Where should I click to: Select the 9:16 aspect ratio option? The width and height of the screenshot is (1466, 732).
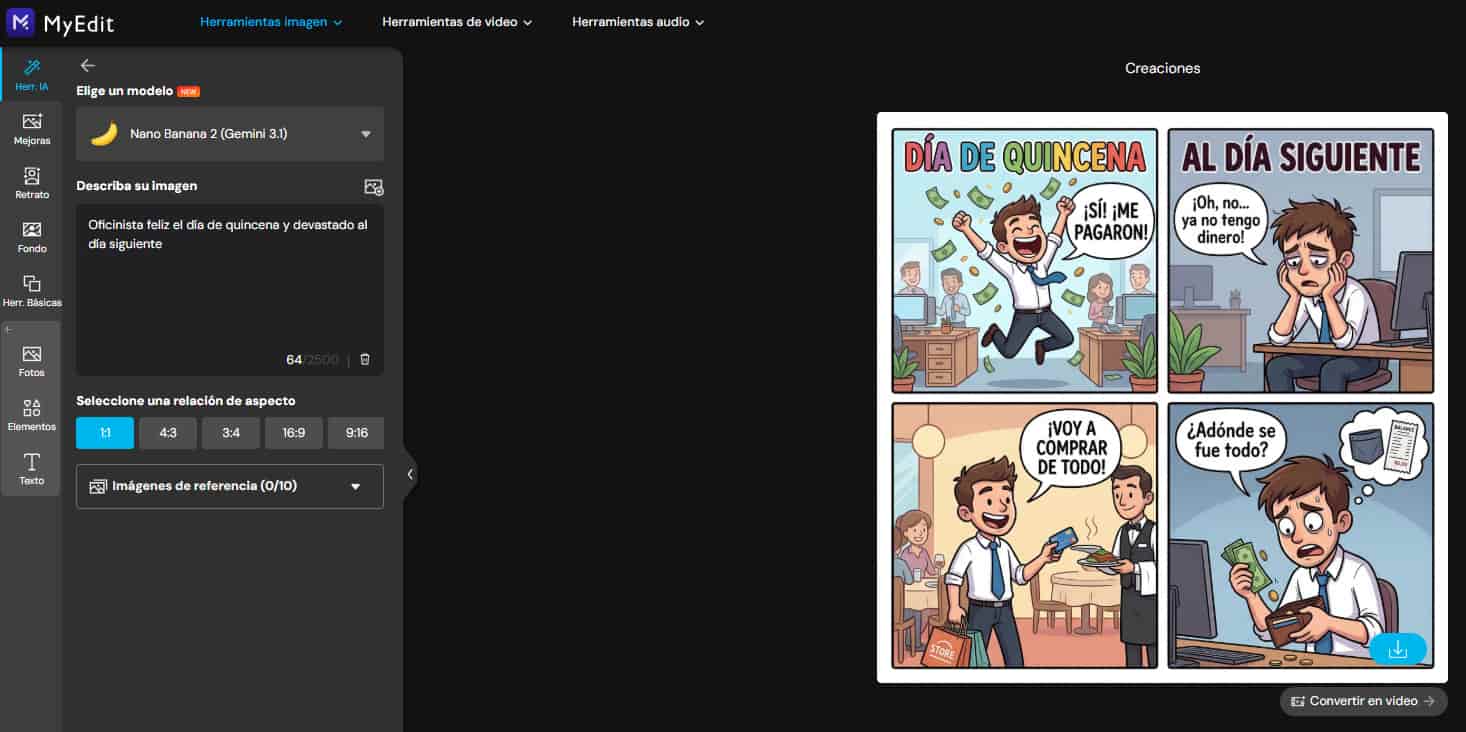(x=356, y=433)
